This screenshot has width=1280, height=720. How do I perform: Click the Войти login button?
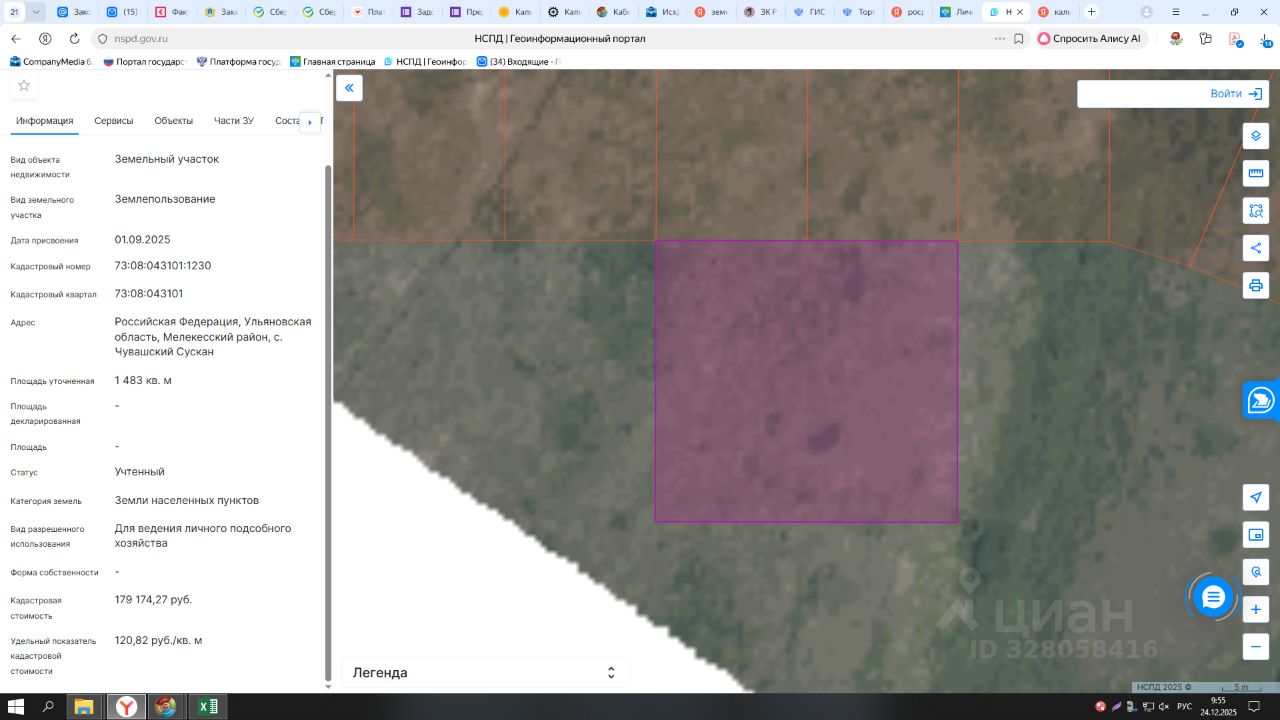click(1236, 94)
